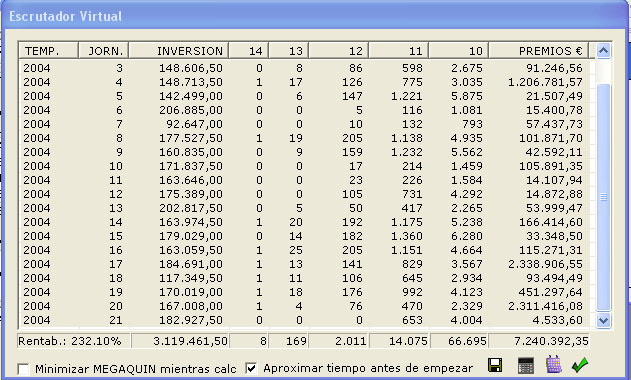631x380 pixels.
Task: Click the INVERSION column header
Action: pyautogui.click(x=179, y=51)
